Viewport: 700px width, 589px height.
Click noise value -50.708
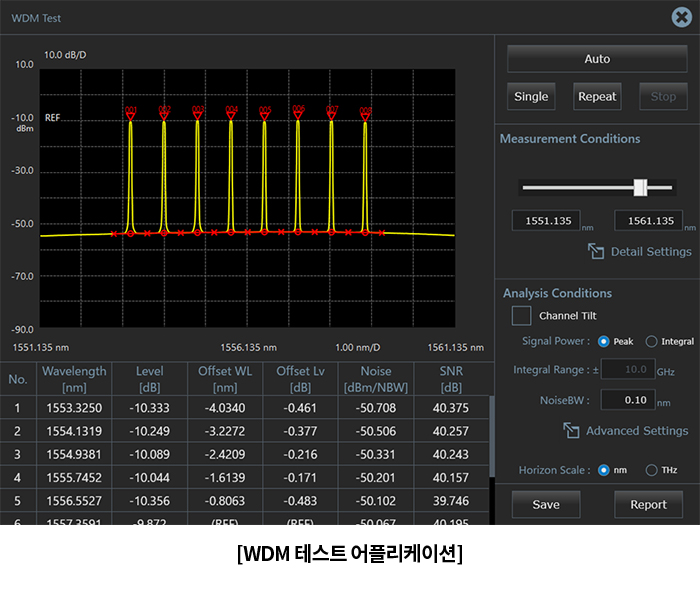[x=376, y=408]
